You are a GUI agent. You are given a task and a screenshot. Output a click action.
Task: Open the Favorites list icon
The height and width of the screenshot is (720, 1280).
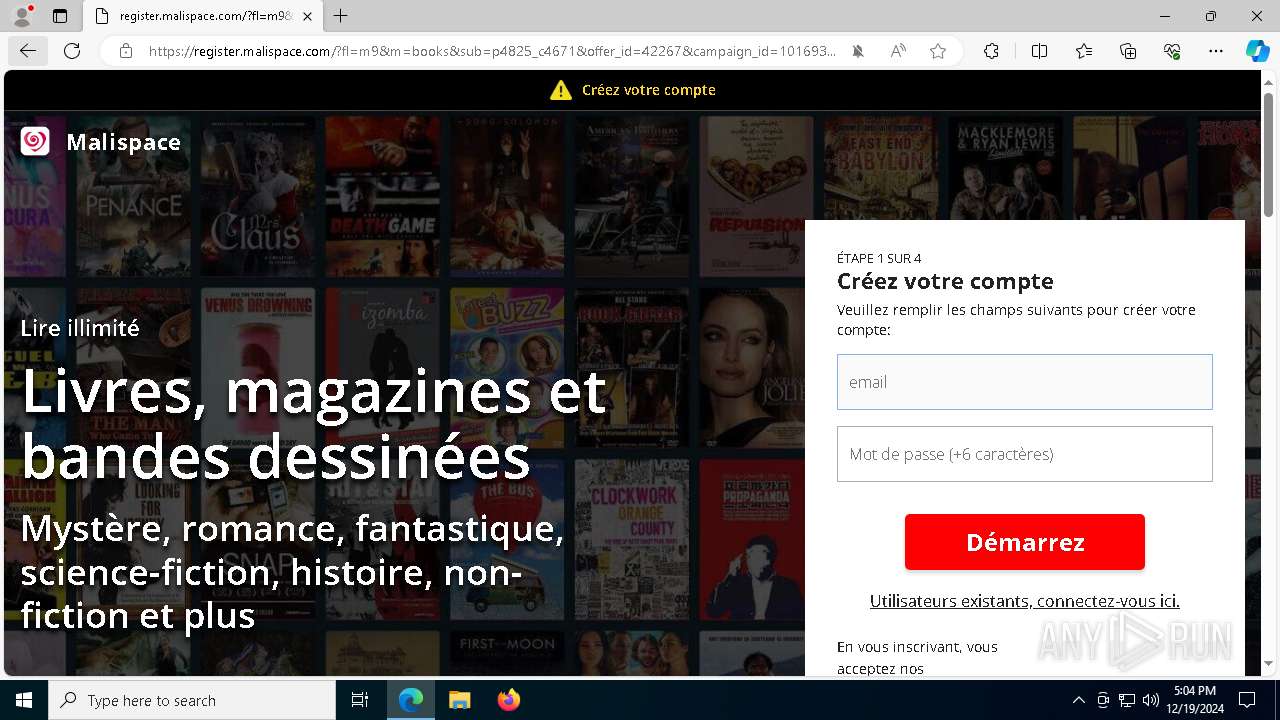pyautogui.click(x=1084, y=51)
